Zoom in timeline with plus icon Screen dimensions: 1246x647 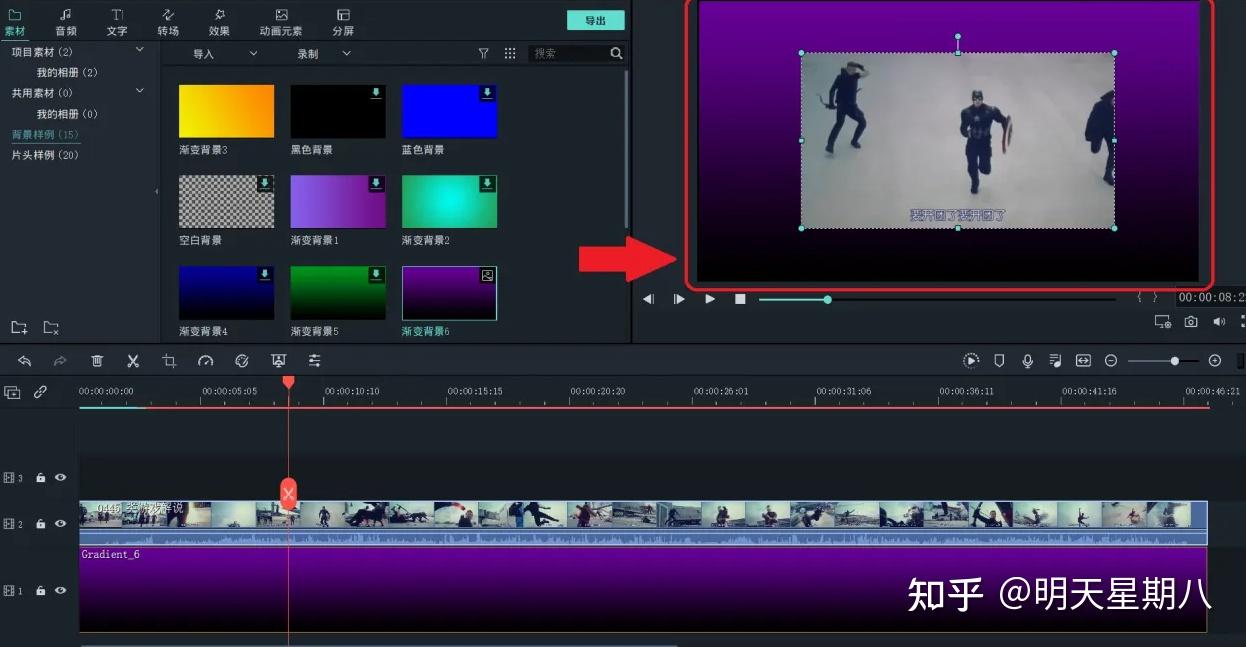tap(1215, 361)
